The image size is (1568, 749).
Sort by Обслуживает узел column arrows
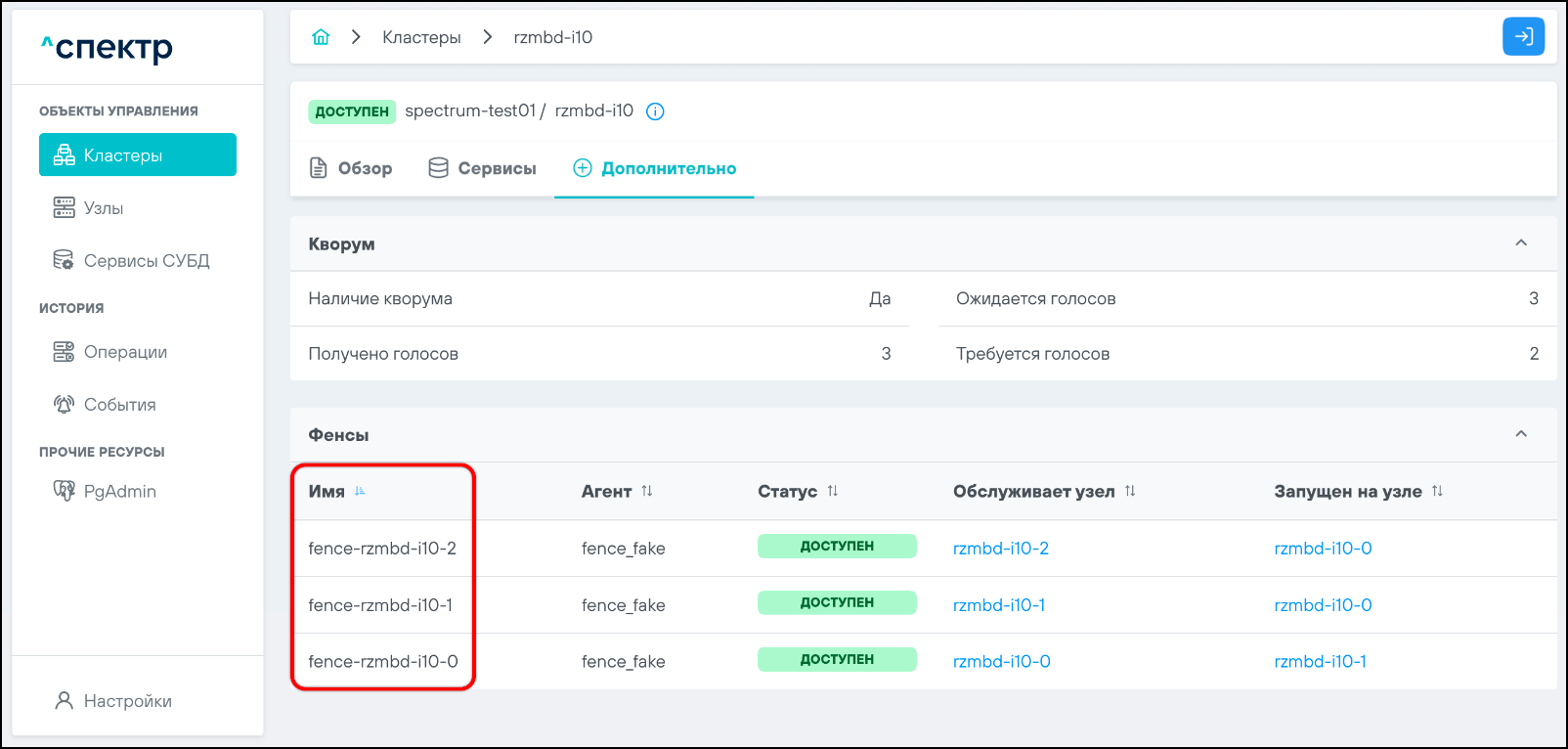tap(1130, 491)
